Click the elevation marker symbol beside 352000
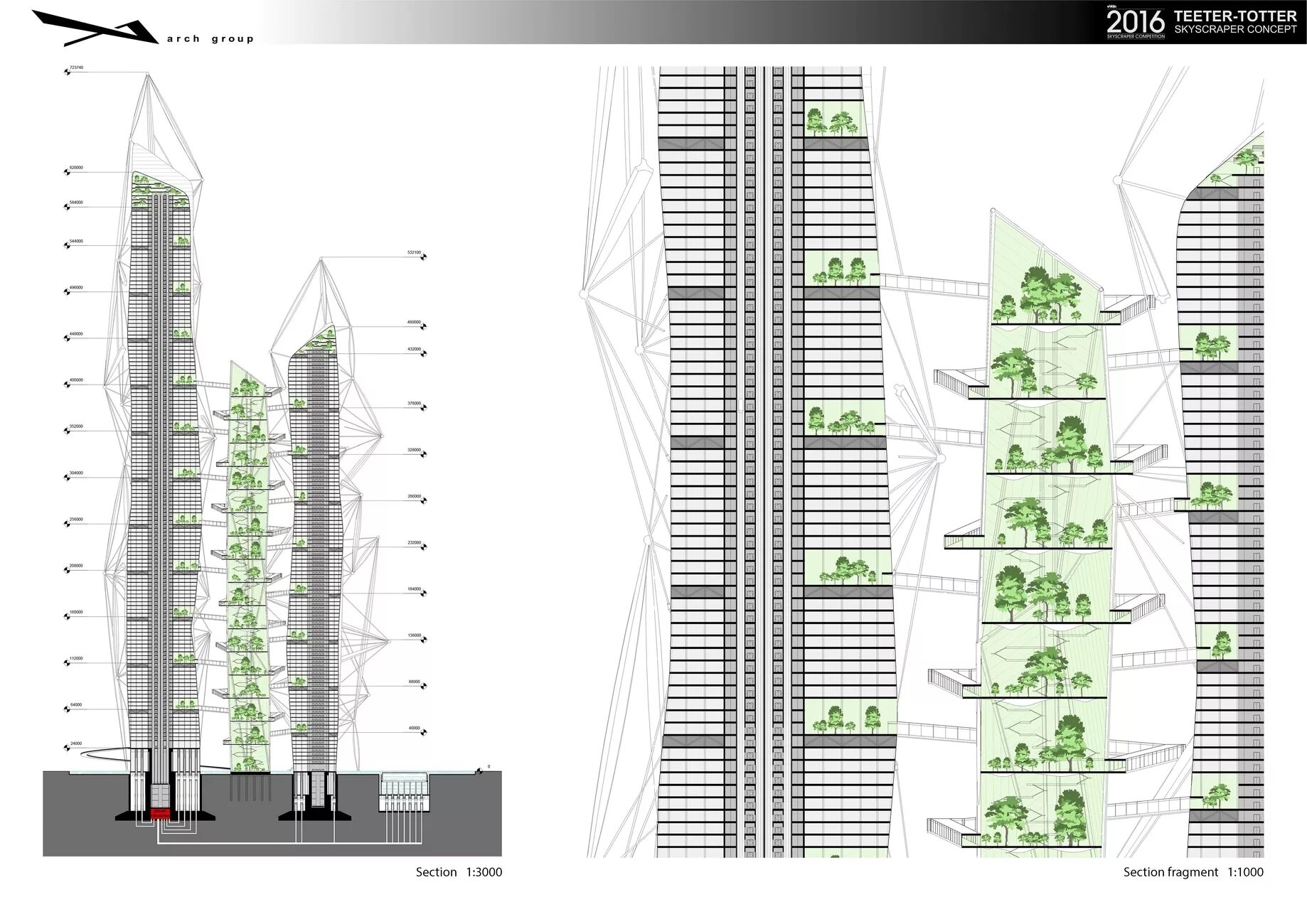The width and height of the screenshot is (1307, 924). click(x=66, y=431)
